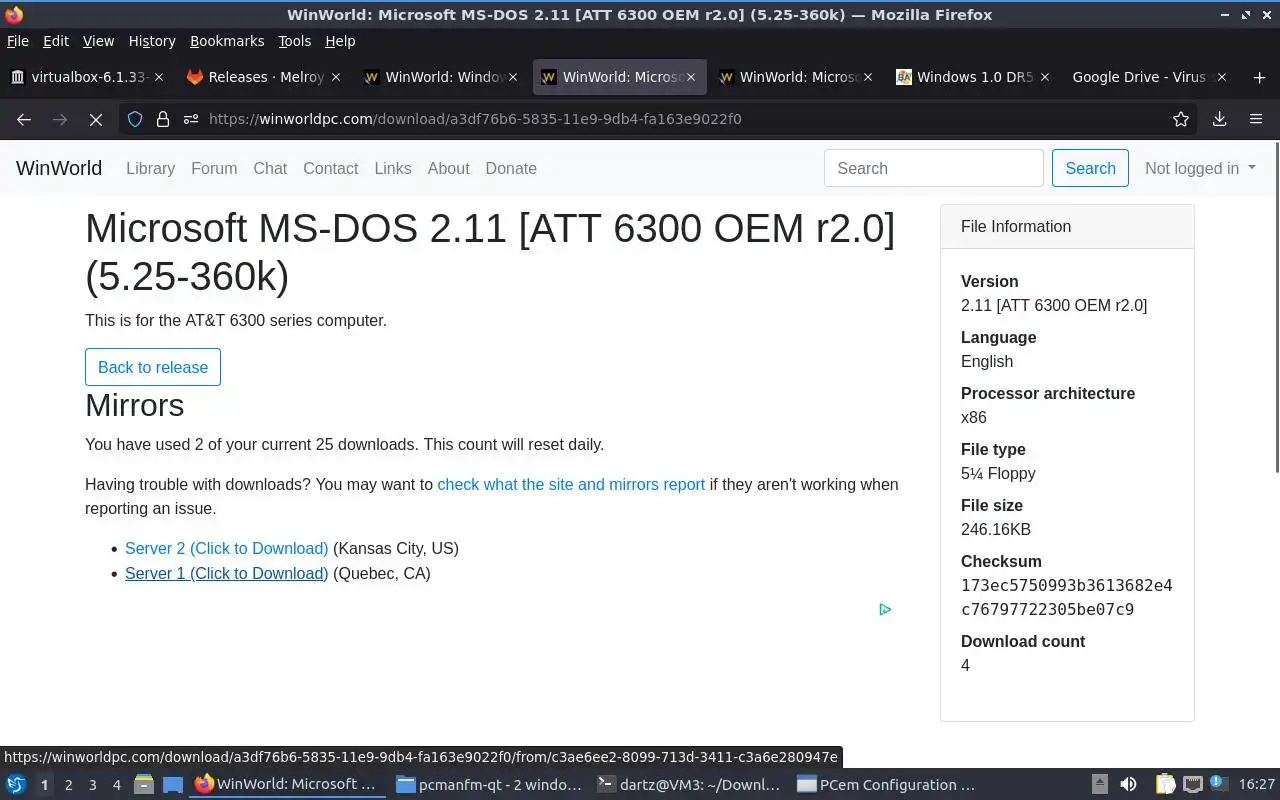Switch to pcmanfm-qt taskbar window
Image resolution: width=1280 pixels, height=800 pixels.
pyautogui.click(x=488, y=785)
